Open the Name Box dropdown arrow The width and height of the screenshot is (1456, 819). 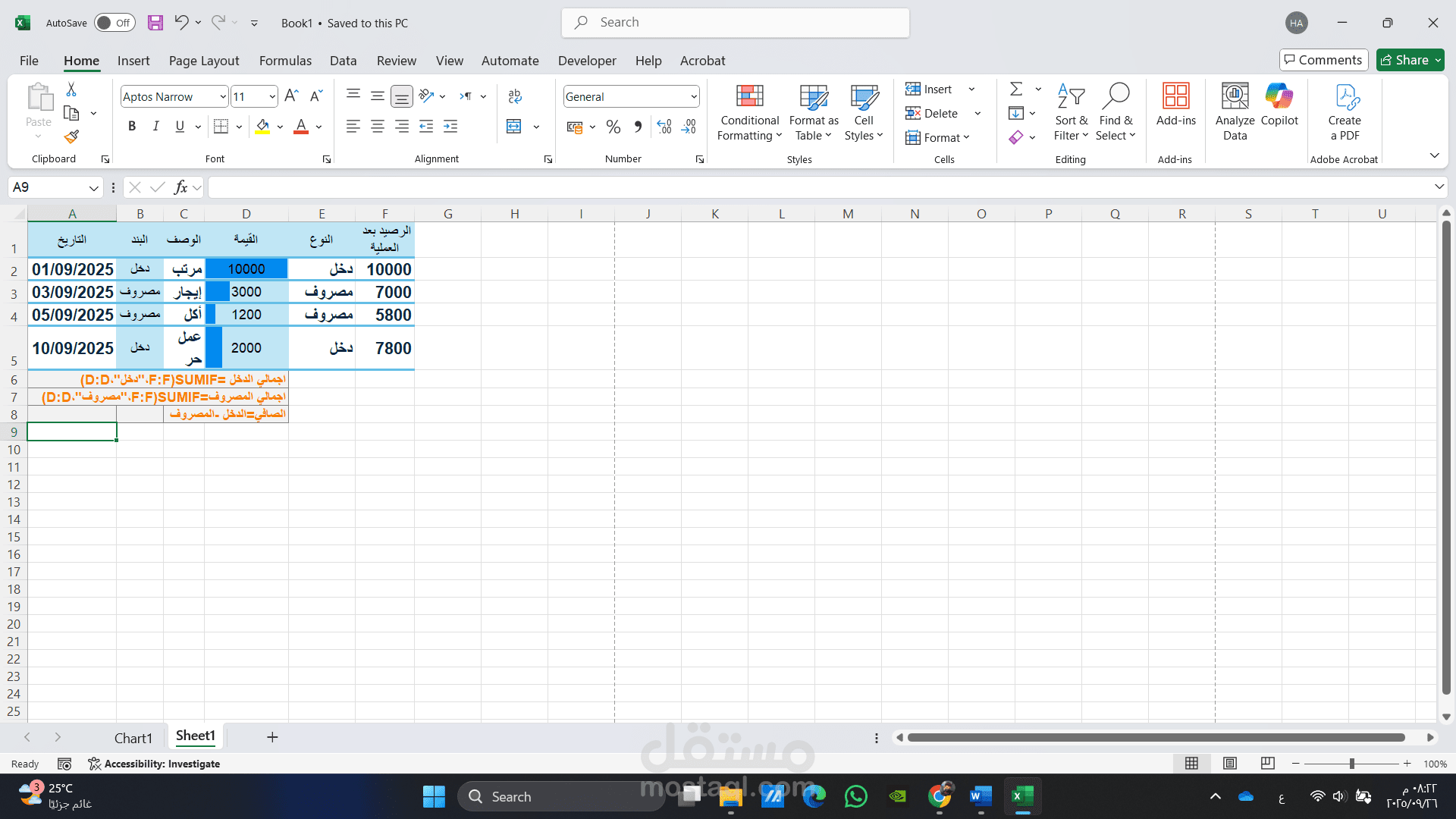tap(94, 187)
